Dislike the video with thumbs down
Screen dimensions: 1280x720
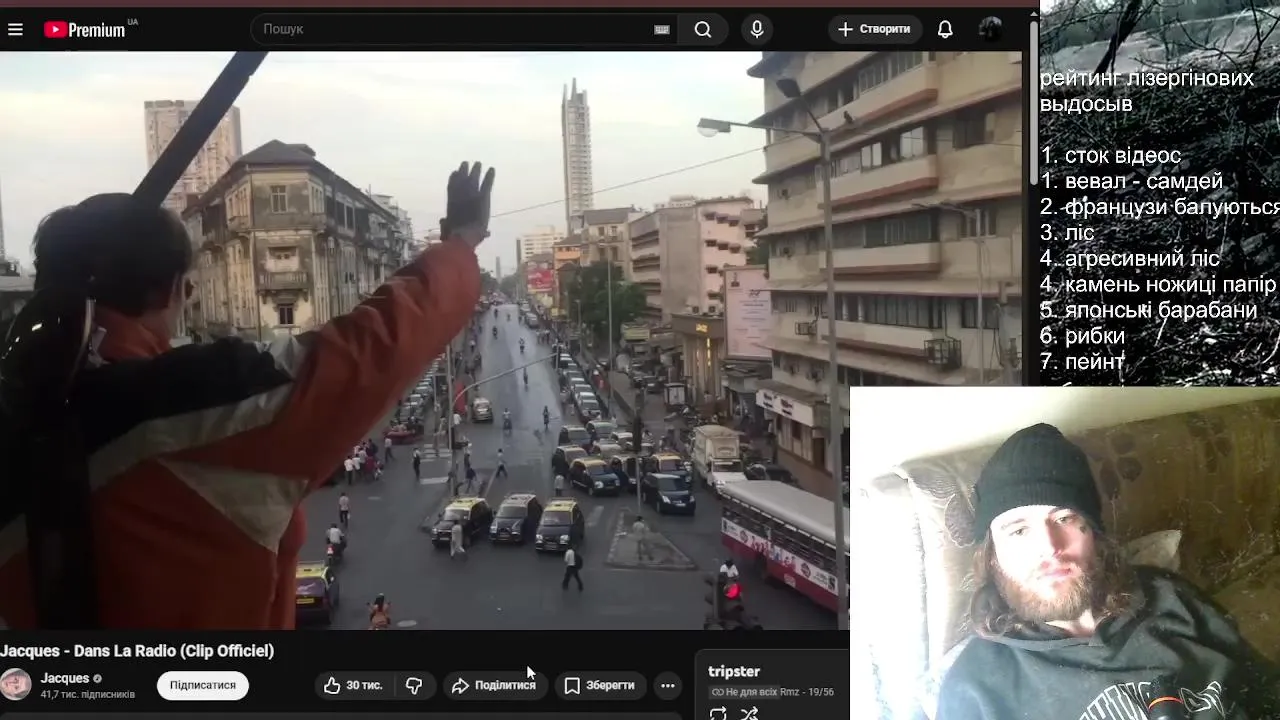(414, 685)
